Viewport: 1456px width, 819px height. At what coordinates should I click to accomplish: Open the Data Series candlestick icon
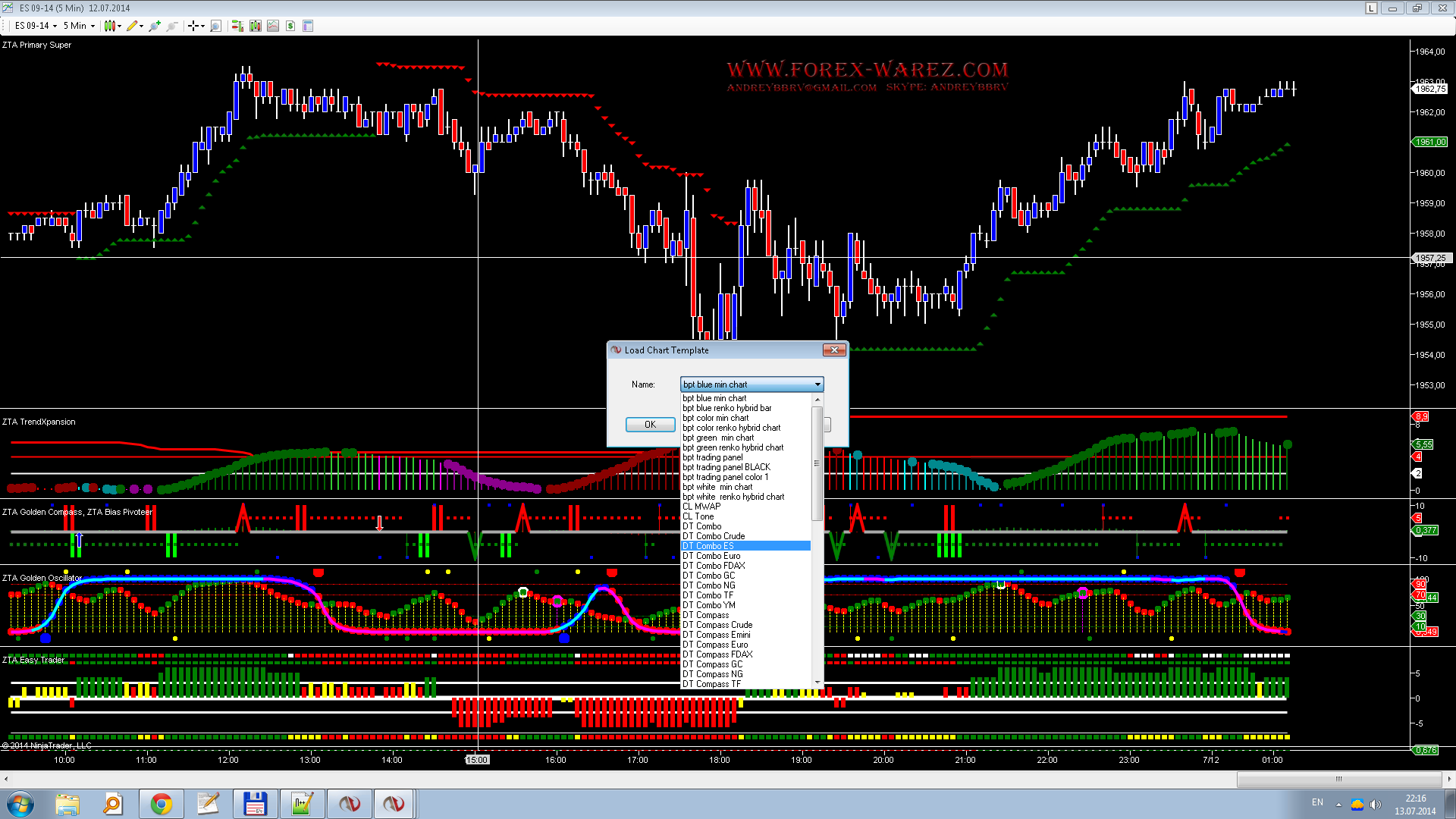point(255,26)
